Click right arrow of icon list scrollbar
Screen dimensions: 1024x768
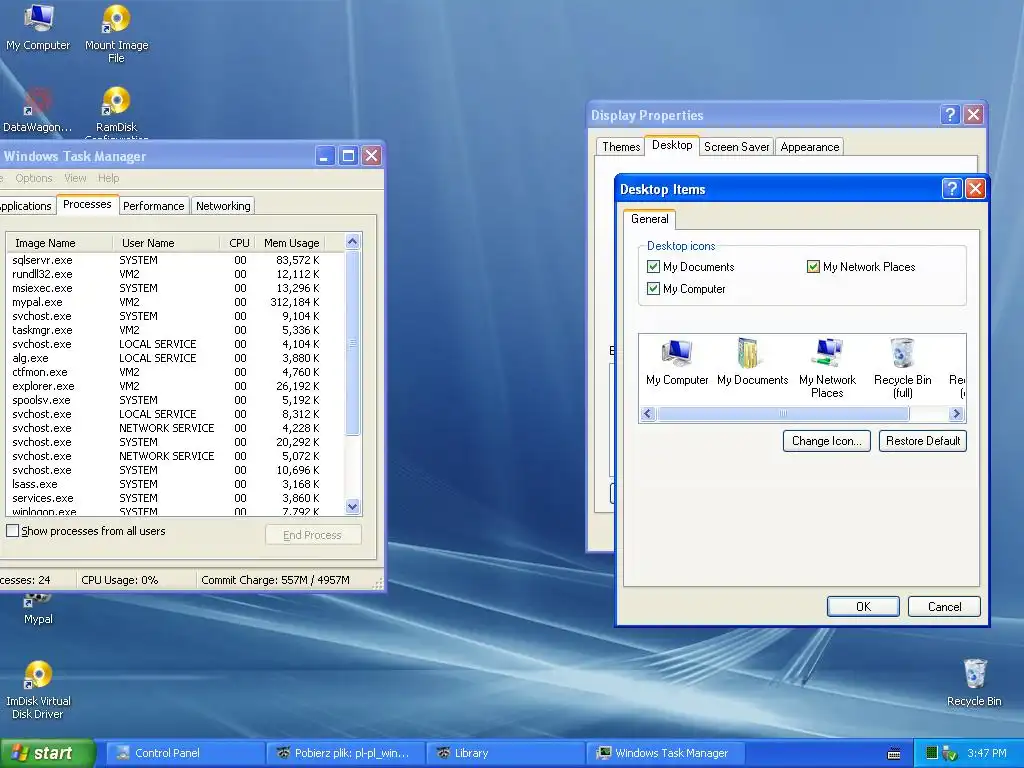pyautogui.click(x=957, y=413)
